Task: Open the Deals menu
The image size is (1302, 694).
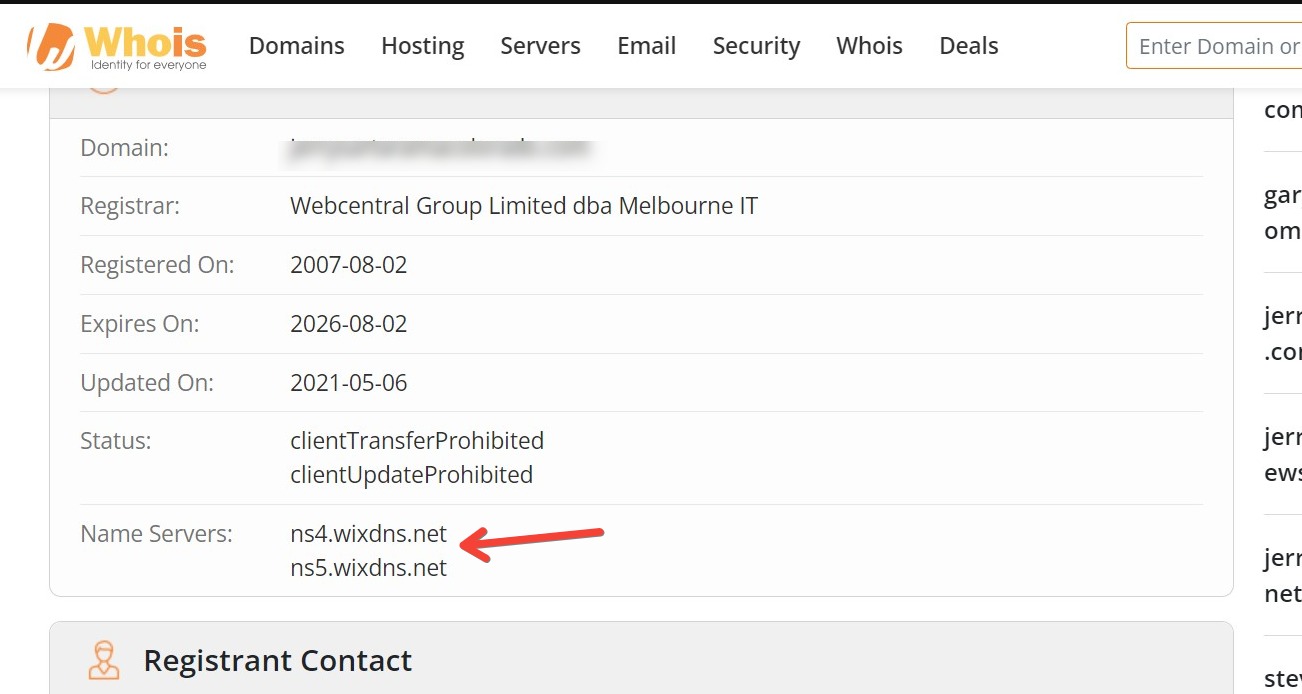Action: (x=968, y=46)
